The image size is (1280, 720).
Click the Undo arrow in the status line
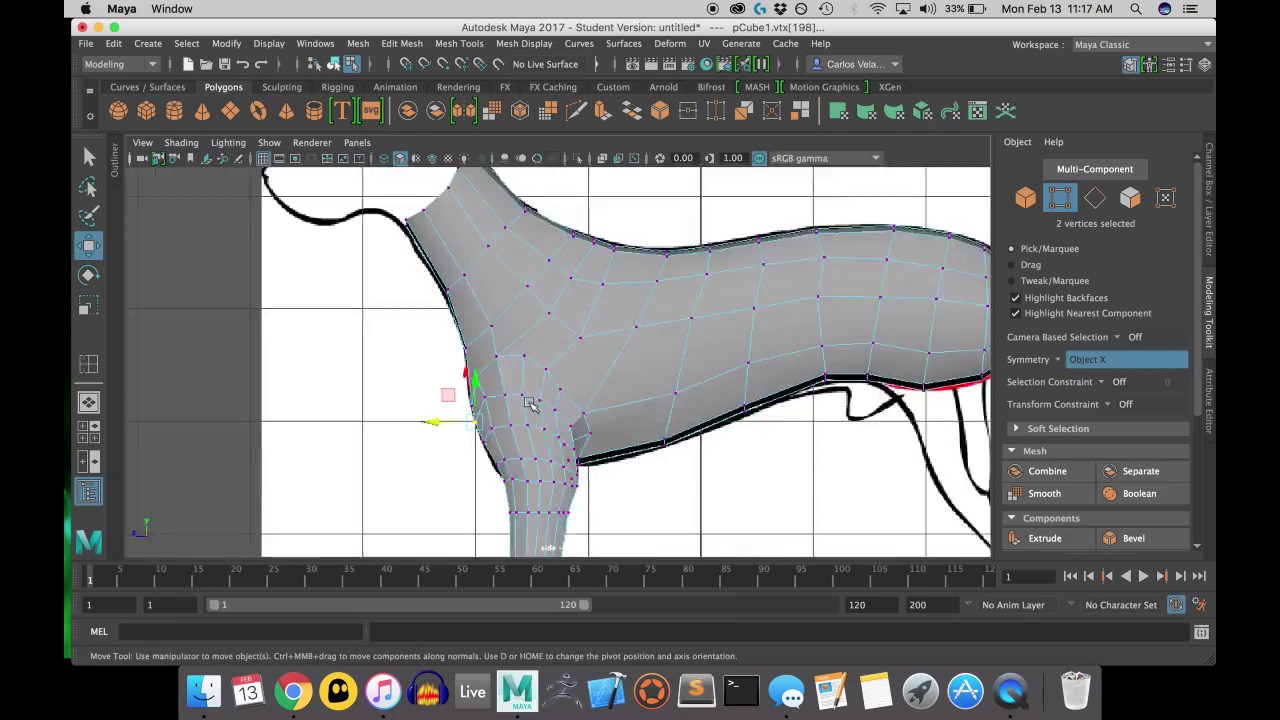pyautogui.click(x=243, y=64)
